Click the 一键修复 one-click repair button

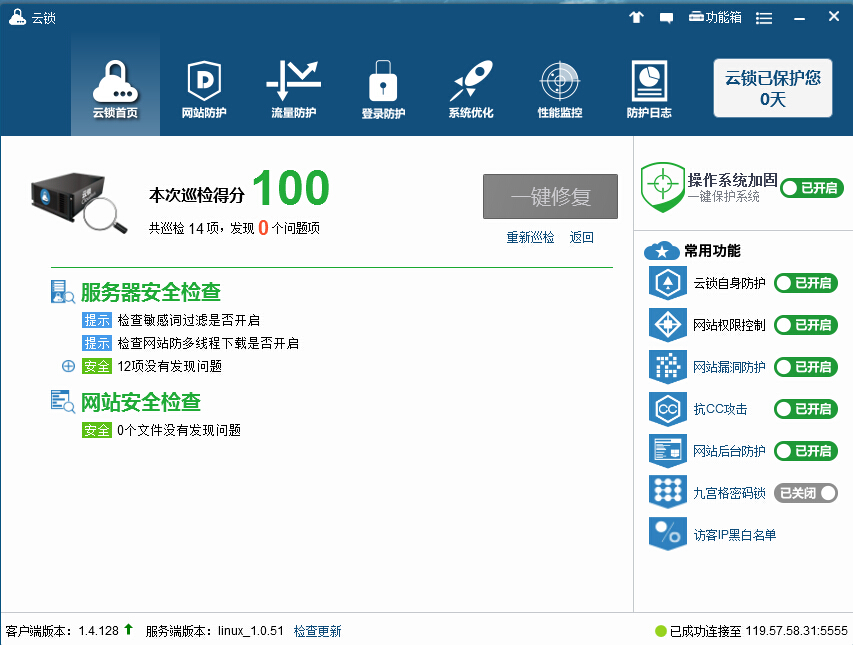point(551,196)
